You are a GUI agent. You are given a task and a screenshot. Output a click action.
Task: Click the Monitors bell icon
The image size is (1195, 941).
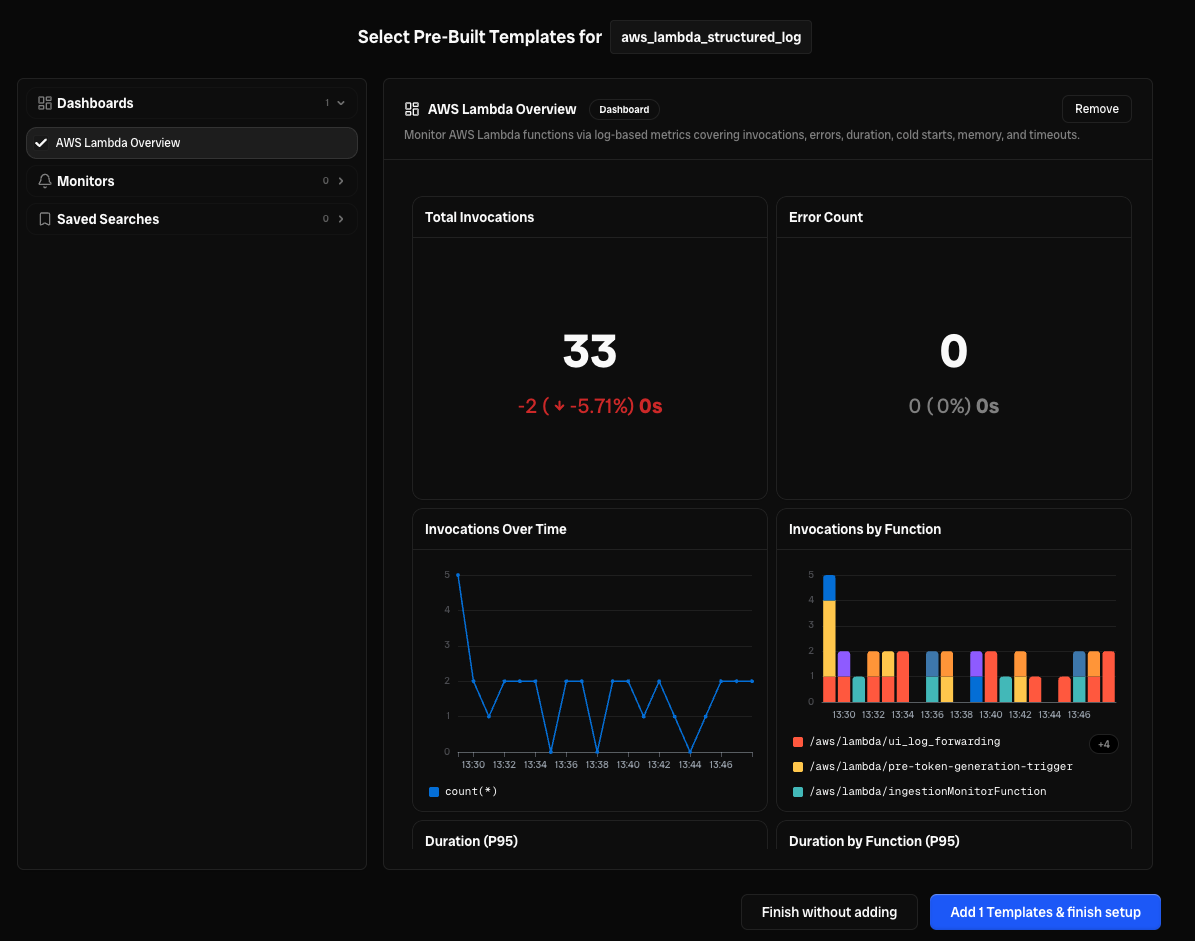(45, 181)
